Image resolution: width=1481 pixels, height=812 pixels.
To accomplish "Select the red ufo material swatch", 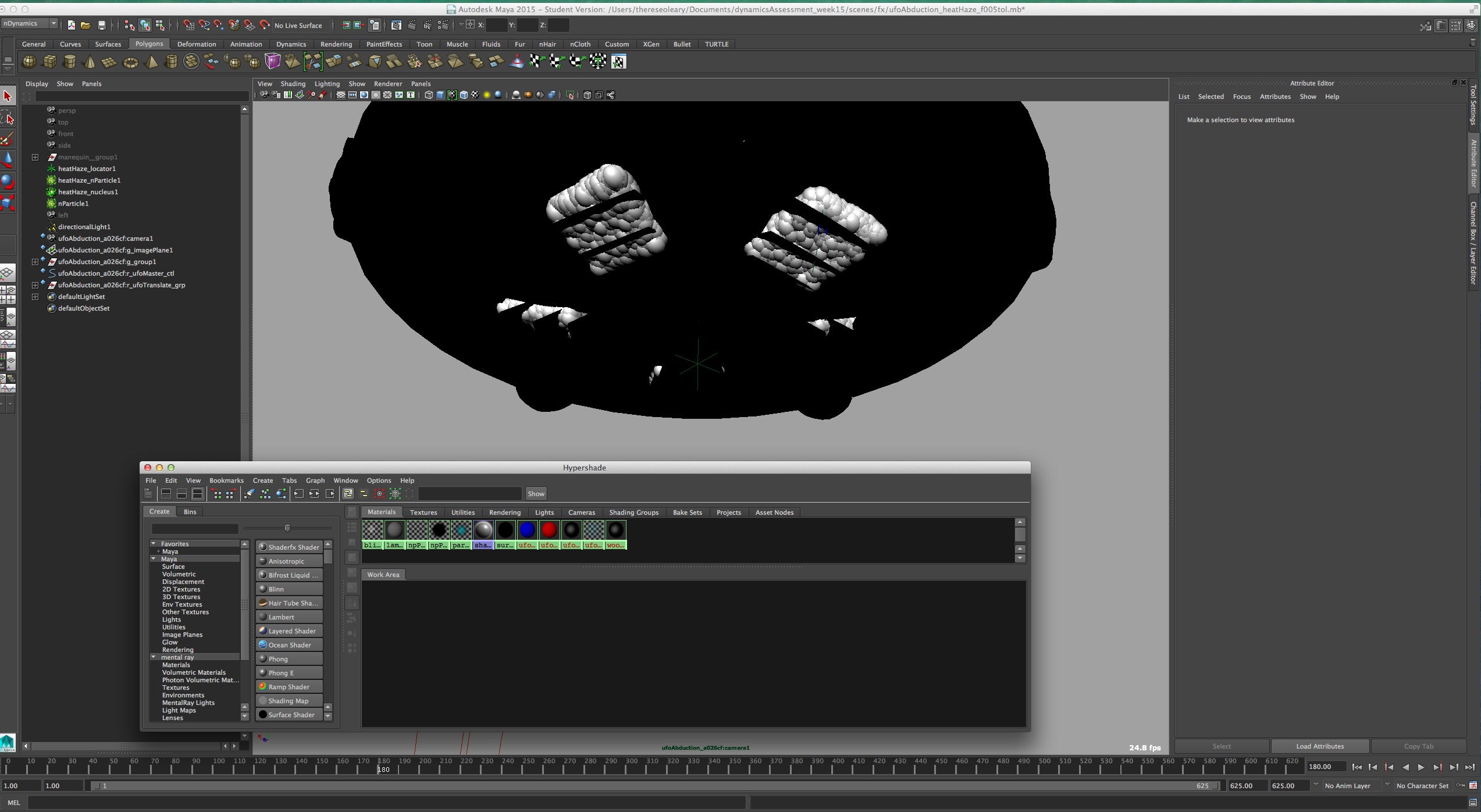I will [549, 530].
